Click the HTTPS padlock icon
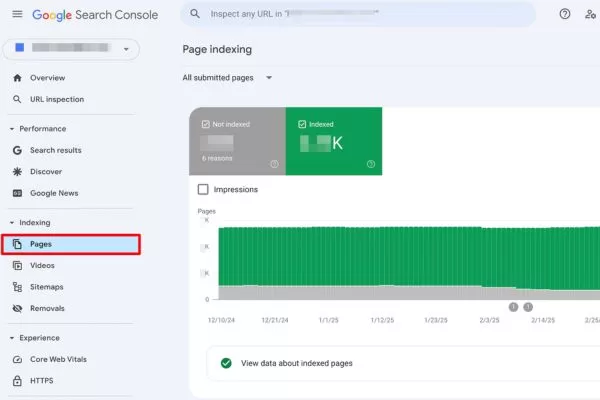The height and width of the screenshot is (400, 600). tap(17, 380)
